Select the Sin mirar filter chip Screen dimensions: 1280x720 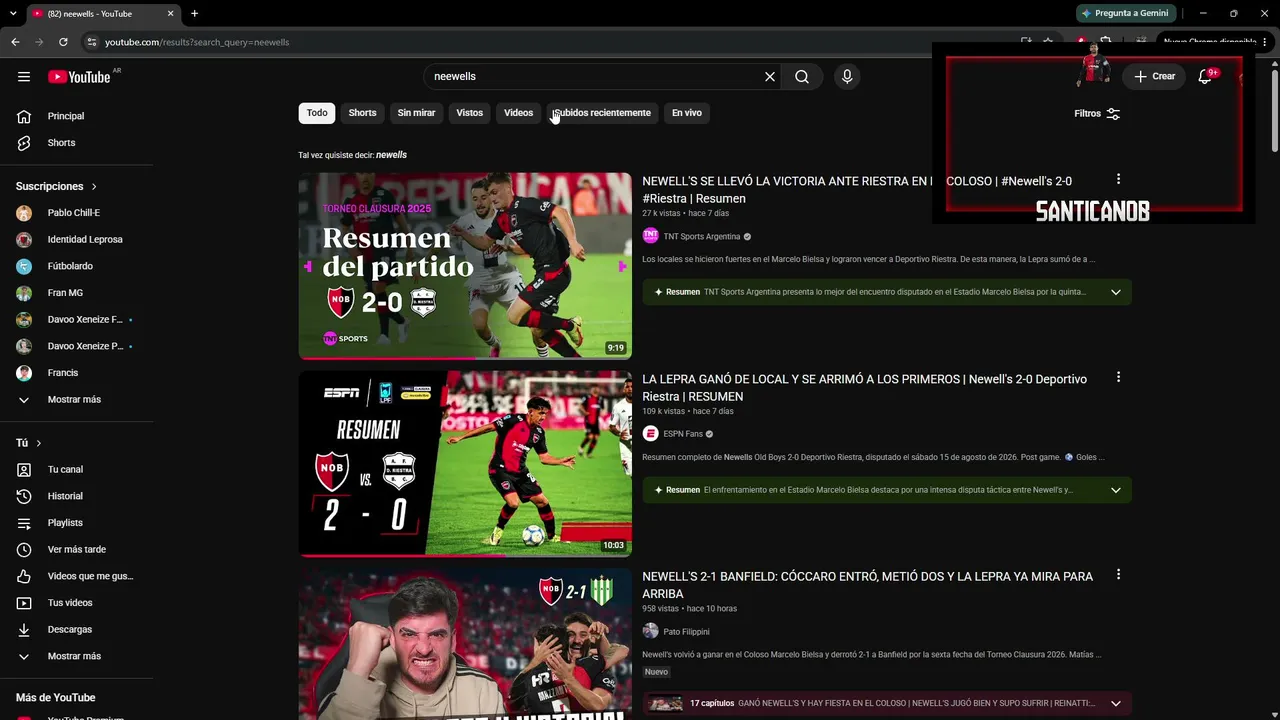click(x=416, y=113)
